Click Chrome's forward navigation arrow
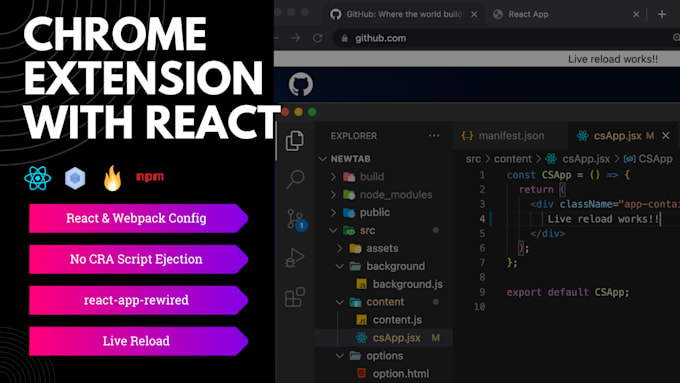The height and width of the screenshot is (383, 680). tap(296, 38)
